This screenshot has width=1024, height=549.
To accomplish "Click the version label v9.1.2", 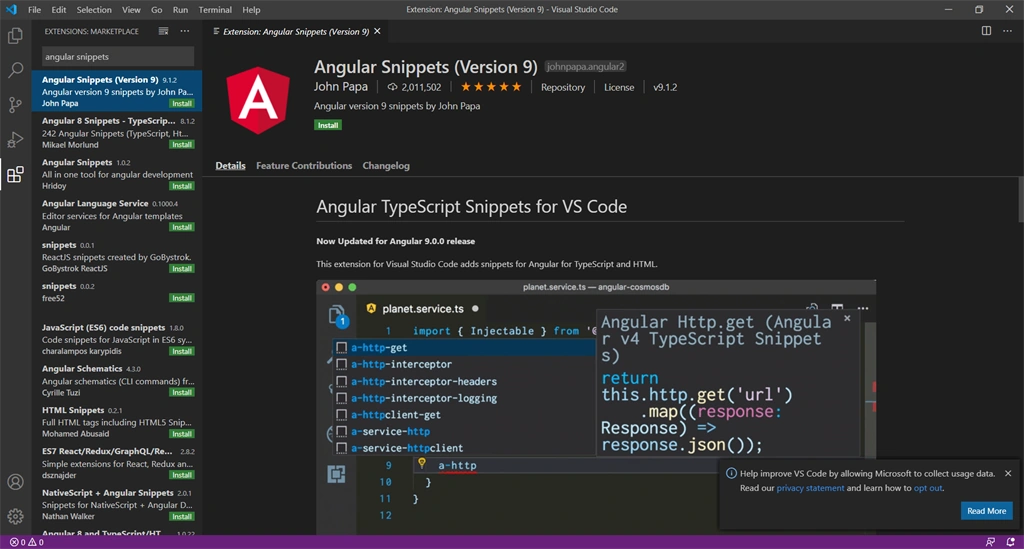I will [x=665, y=87].
